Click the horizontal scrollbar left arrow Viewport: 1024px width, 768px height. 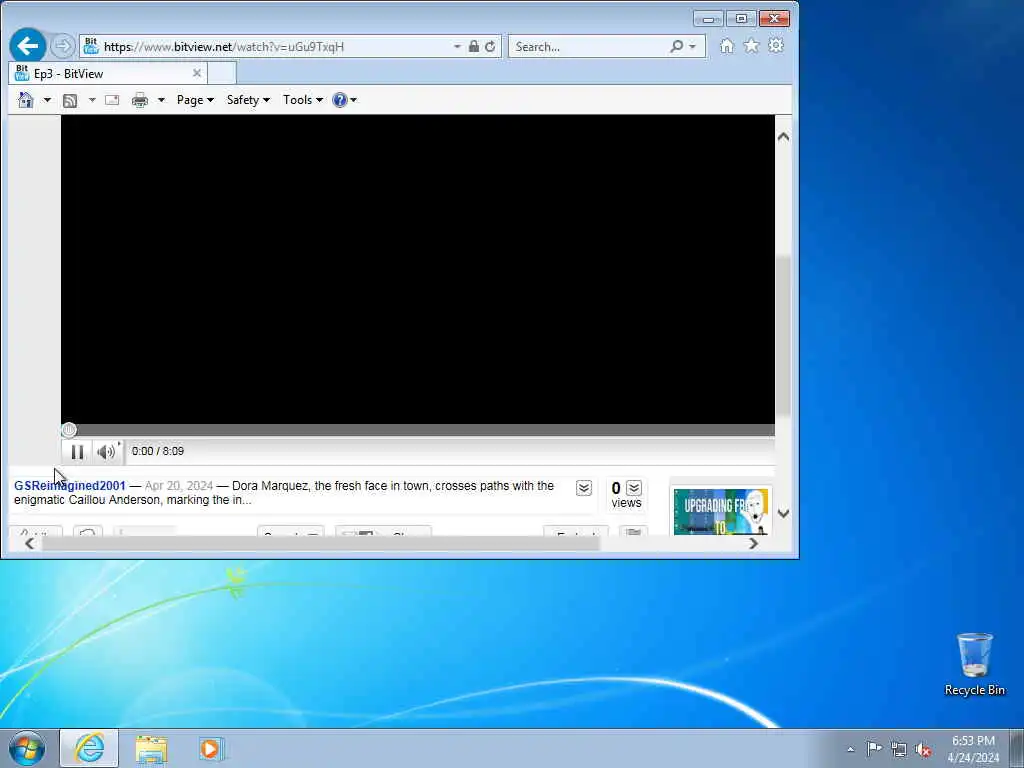29,543
